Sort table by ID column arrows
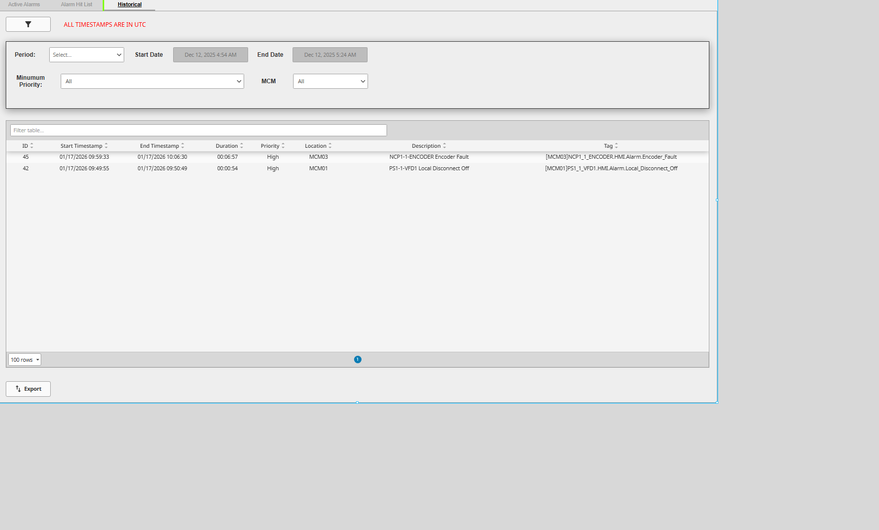879x530 pixels. (x=32, y=146)
